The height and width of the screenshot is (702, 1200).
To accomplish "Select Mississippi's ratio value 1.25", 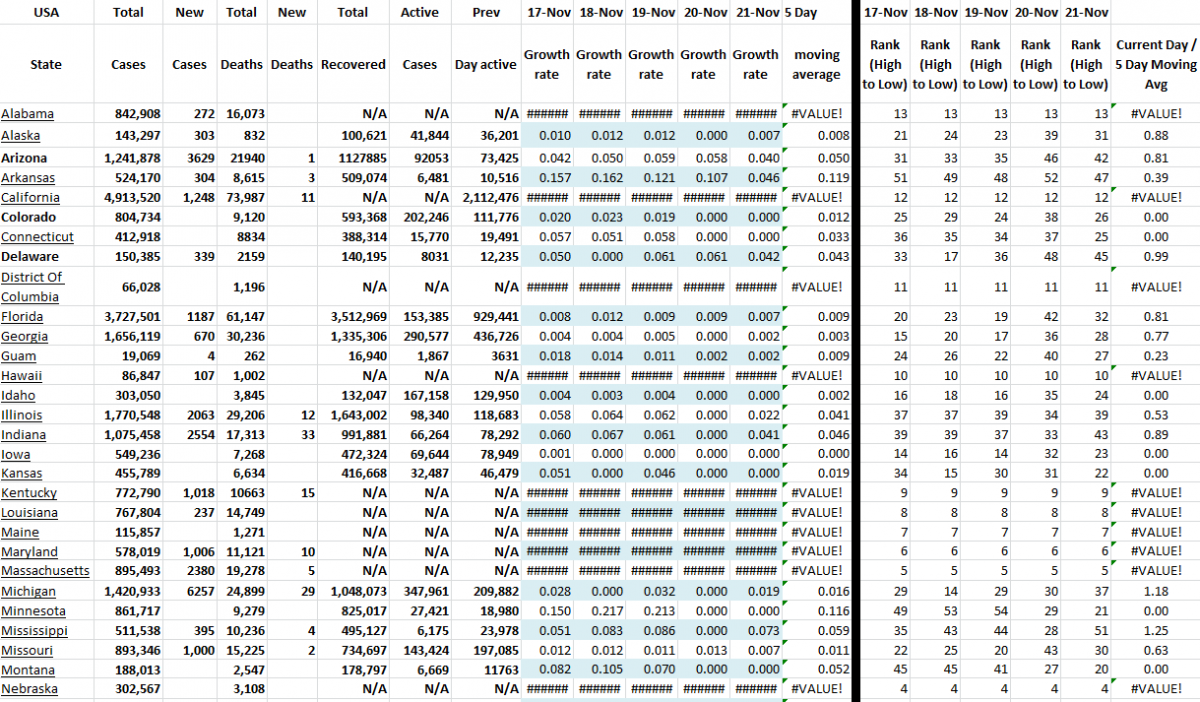I will point(1156,631).
